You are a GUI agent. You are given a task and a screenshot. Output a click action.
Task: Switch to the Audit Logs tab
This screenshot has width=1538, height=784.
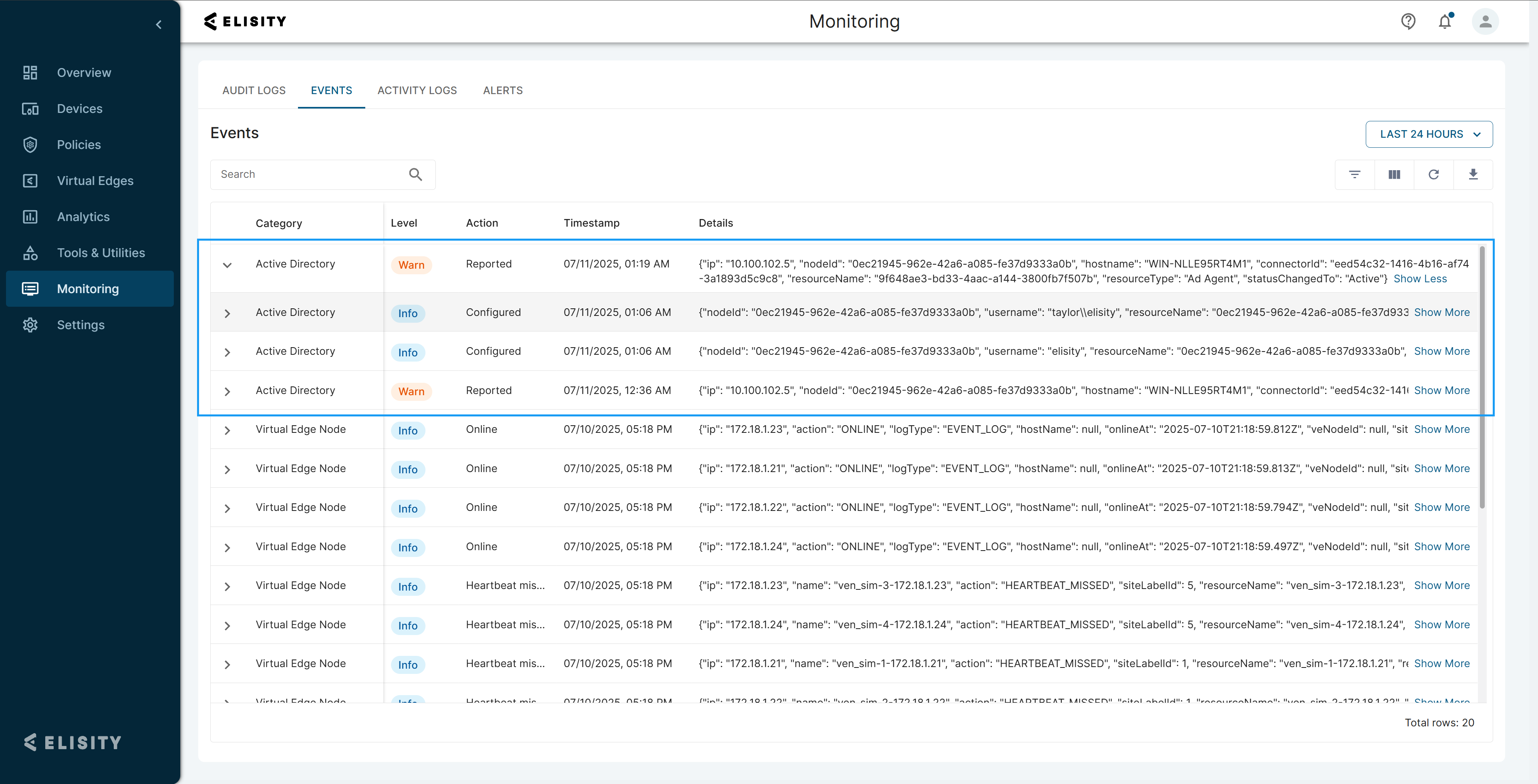click(254, 91)
